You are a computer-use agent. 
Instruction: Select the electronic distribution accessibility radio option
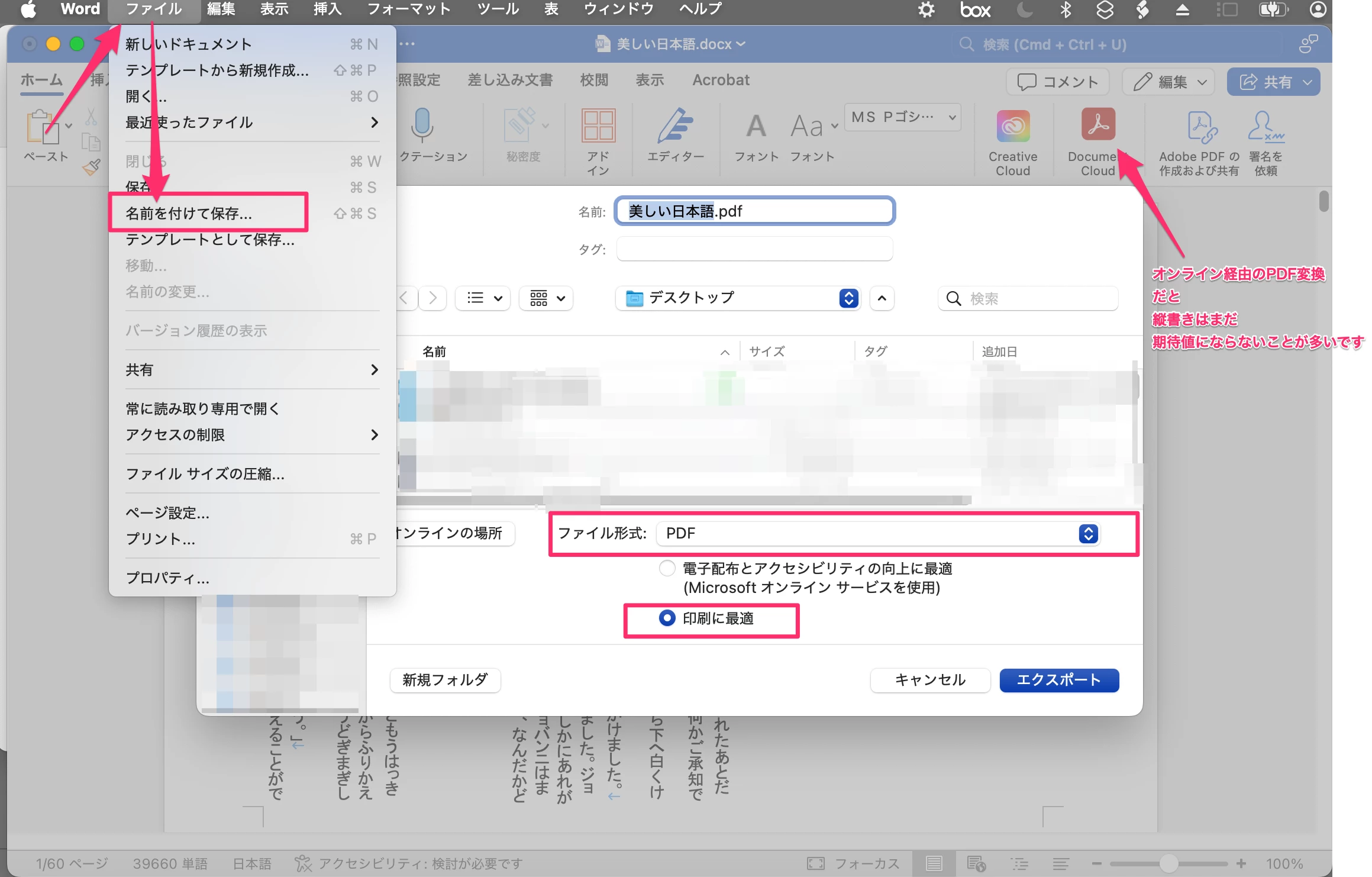click(x=667, y=569)
